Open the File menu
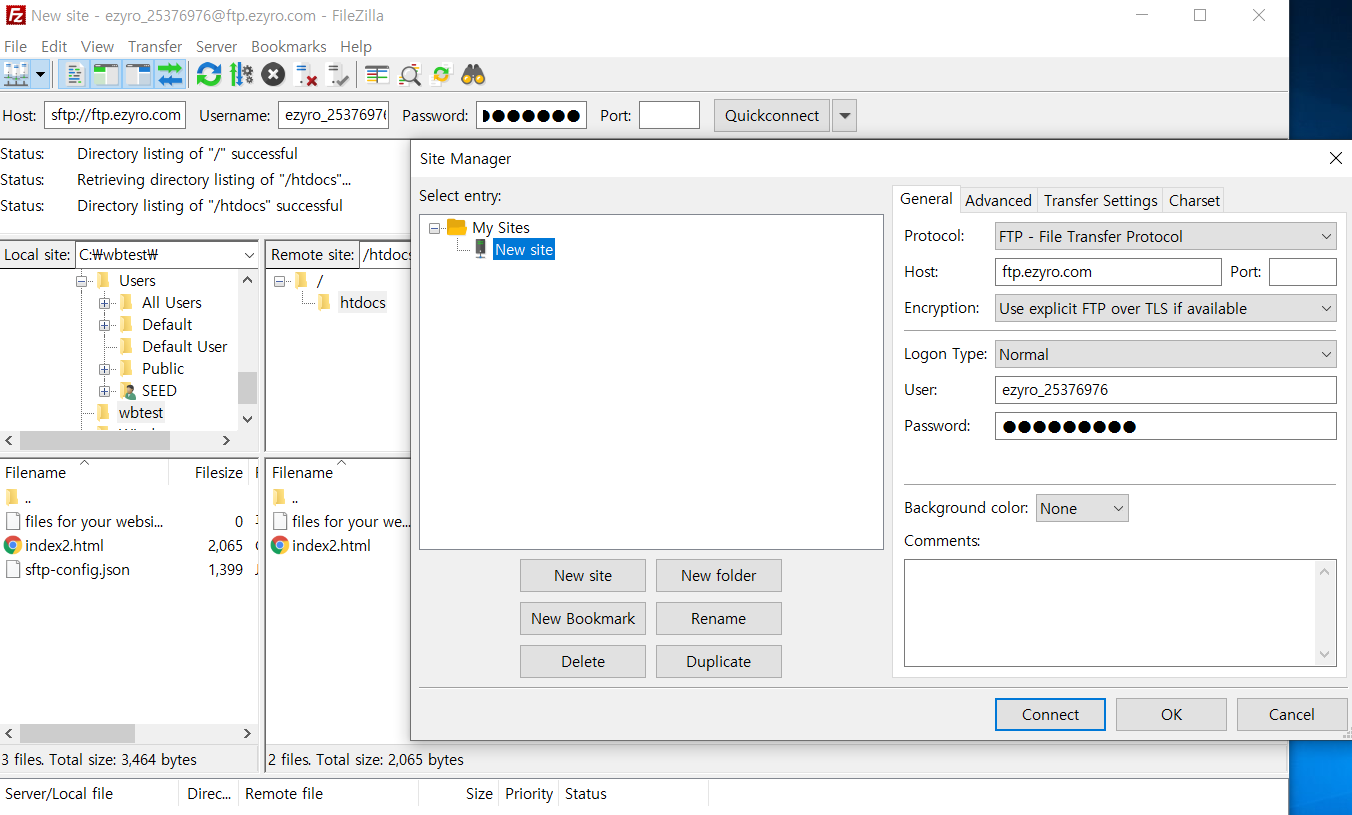 pos(15,46)
